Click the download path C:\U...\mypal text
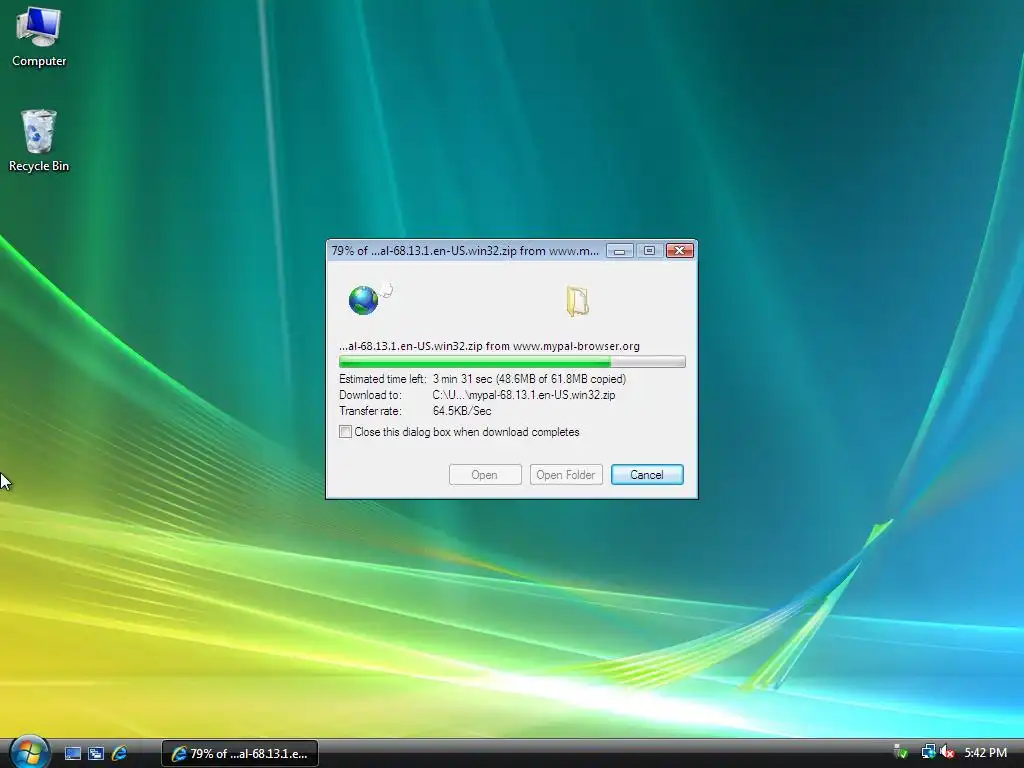1024x768 pixels. (x=524, y=395)
